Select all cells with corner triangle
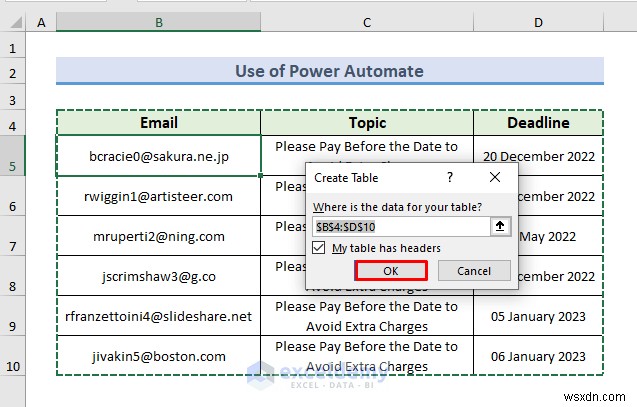The width and height of the screenshot is (637, 407). coord(15,22)
